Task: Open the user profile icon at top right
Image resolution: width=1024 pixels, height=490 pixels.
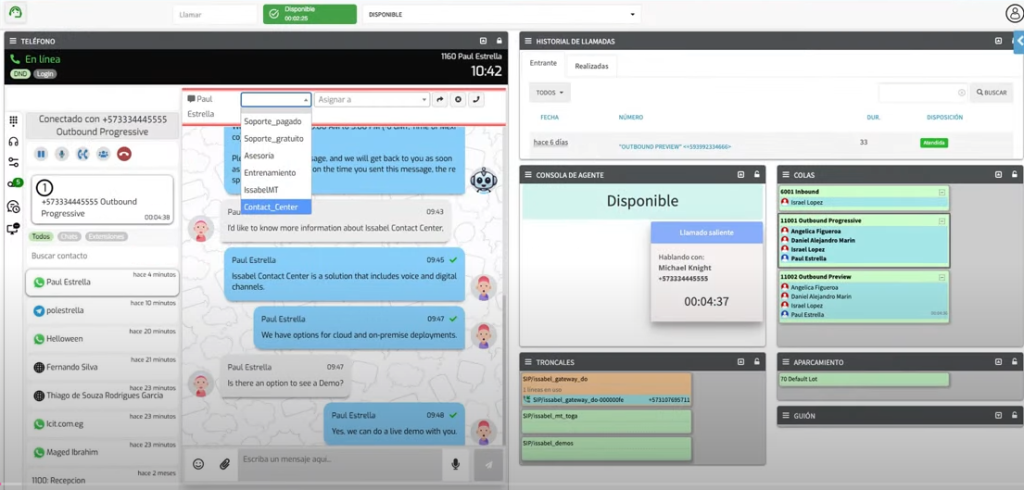Action: pos(1014,13)
